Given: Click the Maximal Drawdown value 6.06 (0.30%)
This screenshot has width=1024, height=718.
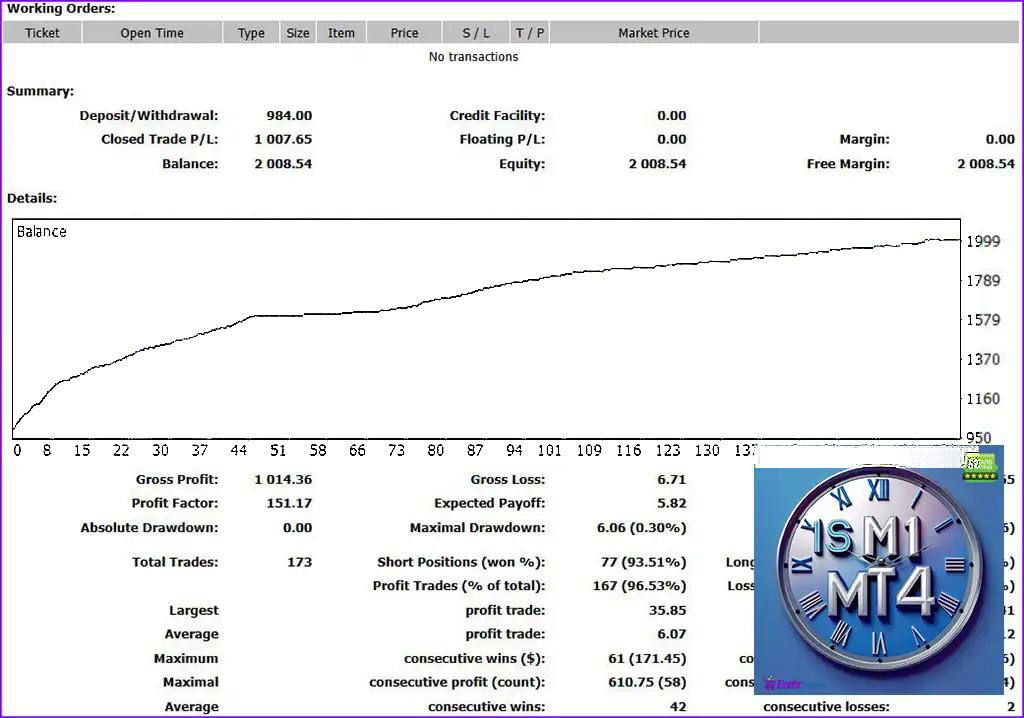Looking at the screenshot, I should tap(641, 528).
